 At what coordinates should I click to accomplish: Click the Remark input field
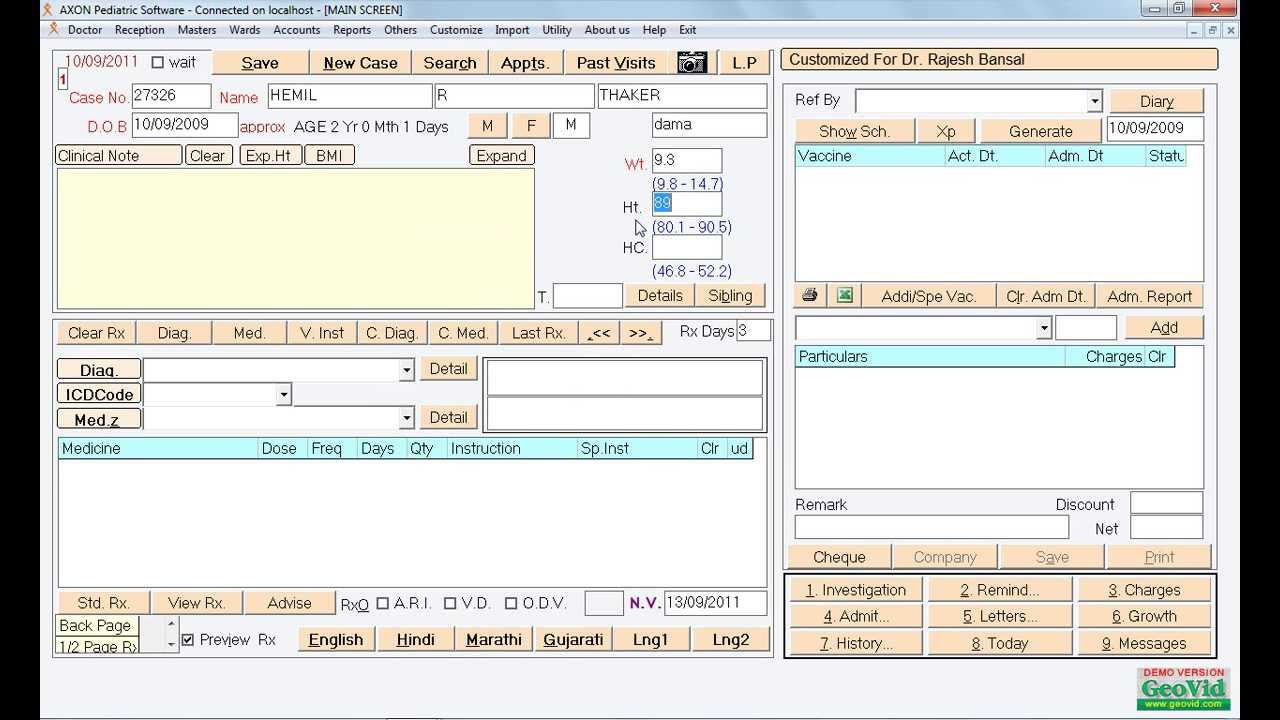pos(931,527)
